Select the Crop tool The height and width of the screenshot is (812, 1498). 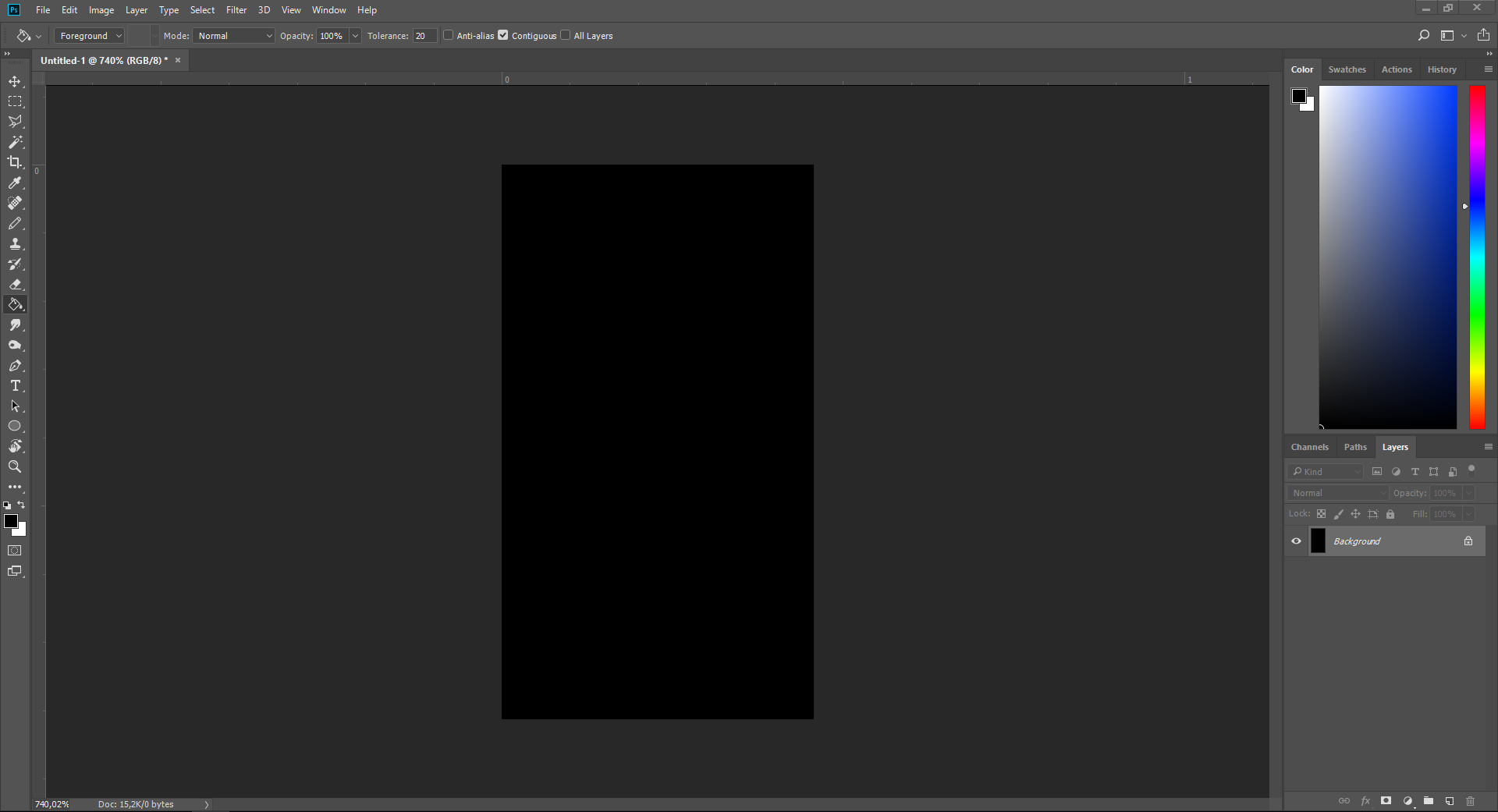tap(15, 162)
